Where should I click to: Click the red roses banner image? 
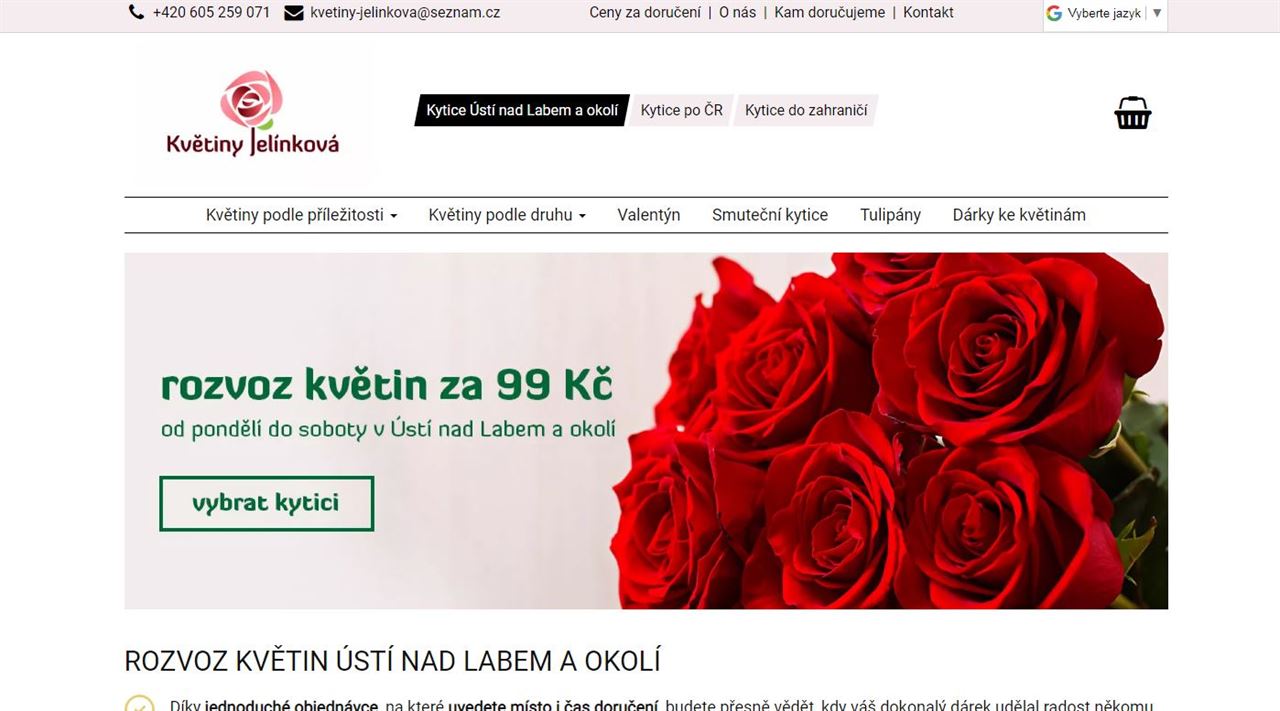tap(890, 431)
